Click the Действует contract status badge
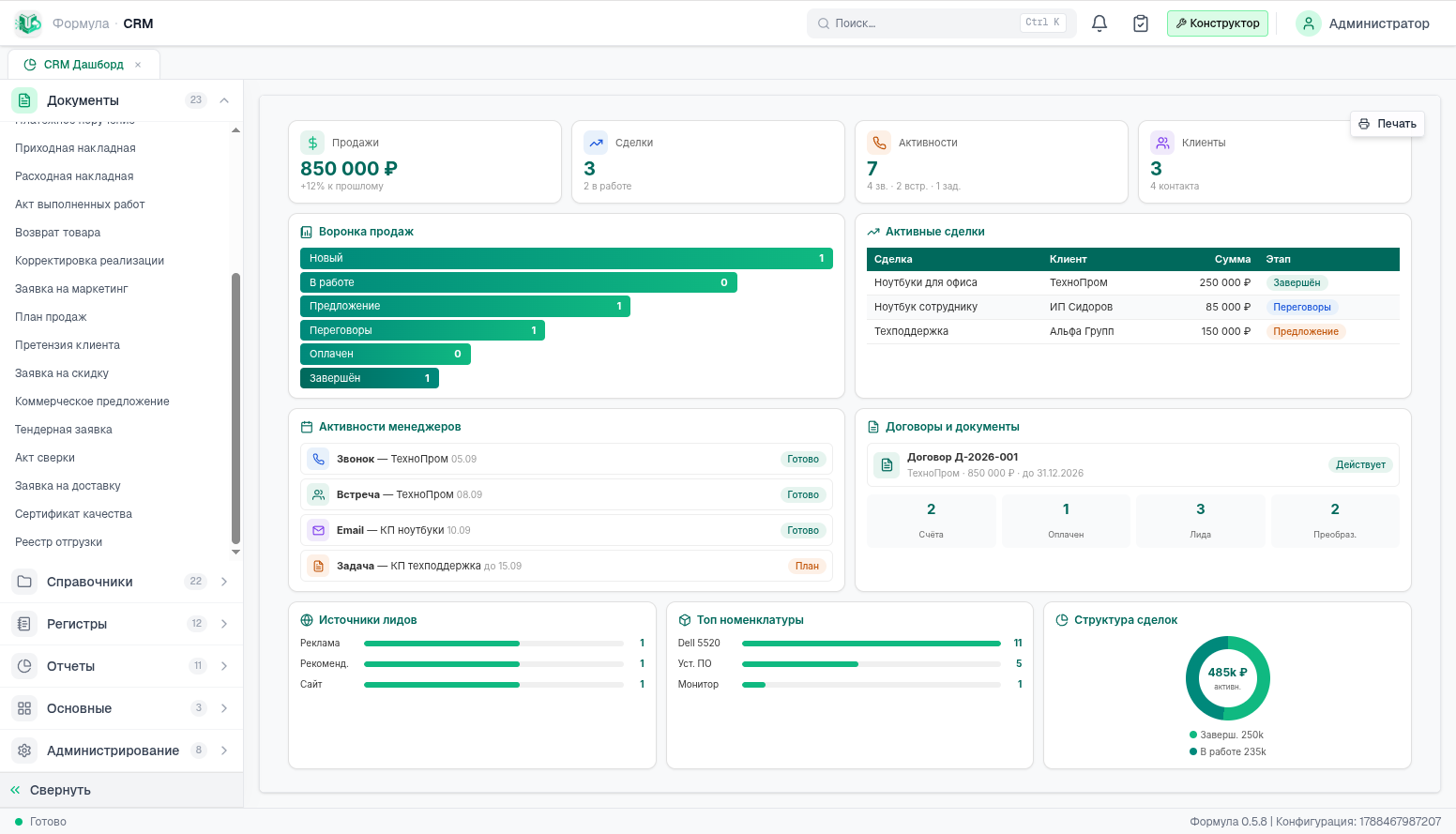Screen dimensions: 1456x834 (x=1360, y=464)
